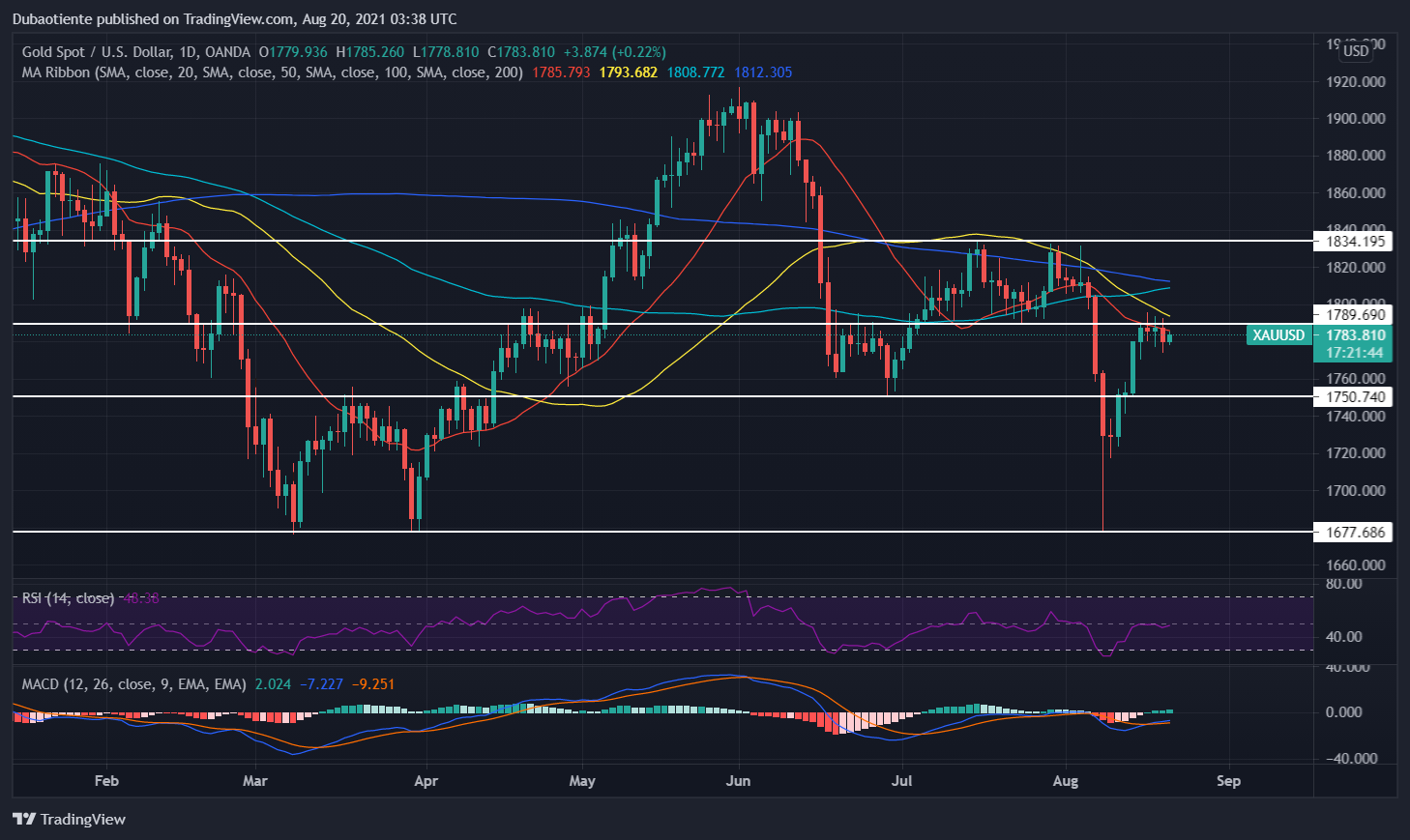Click the MACD histogram value 2.024
Viewport: 1410px width, 840px height.
273,684
